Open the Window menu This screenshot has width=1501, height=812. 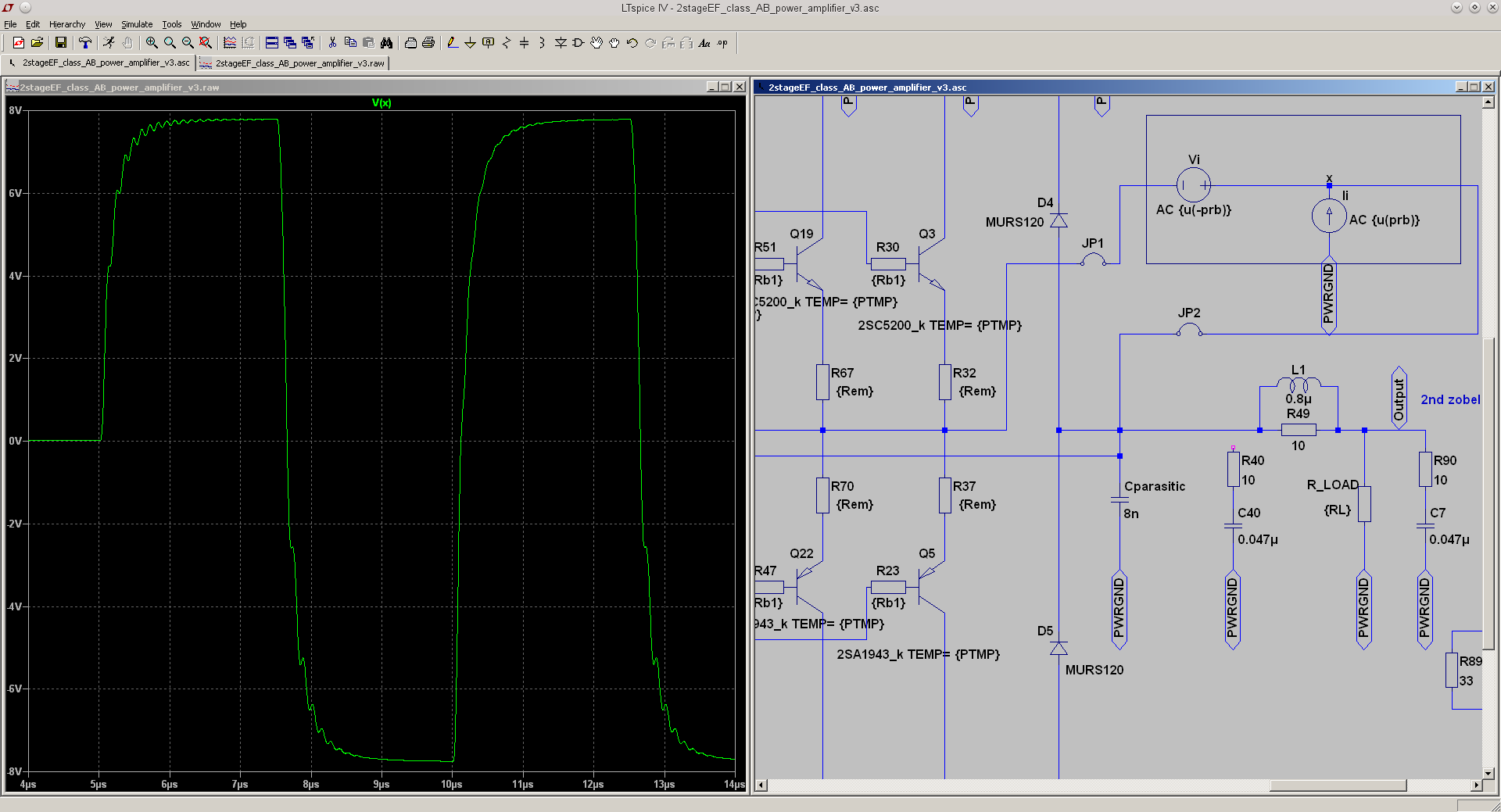[206, 24]
